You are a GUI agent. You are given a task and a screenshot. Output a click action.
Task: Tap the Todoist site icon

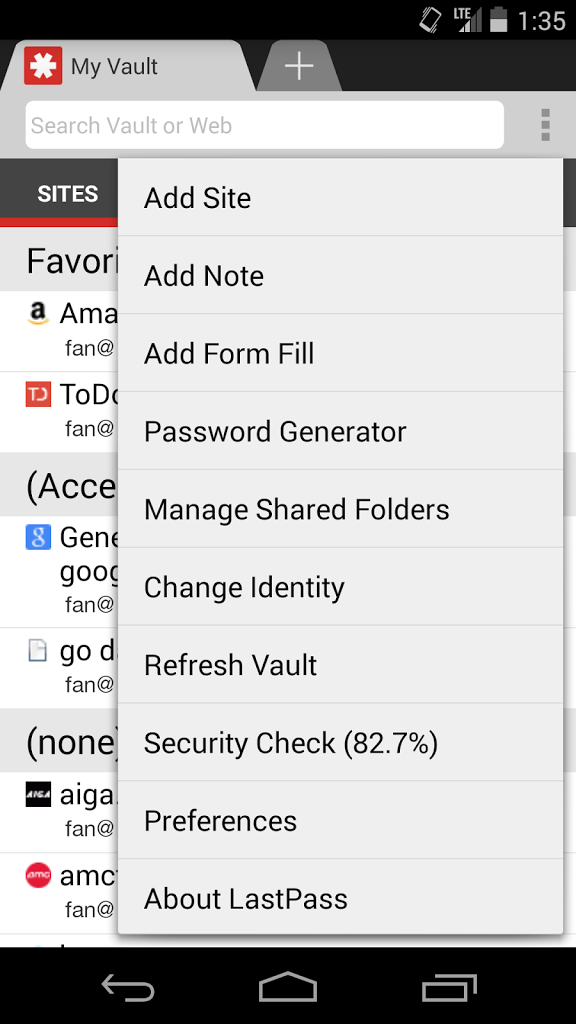pyautogui.click(x=38, y=394)
